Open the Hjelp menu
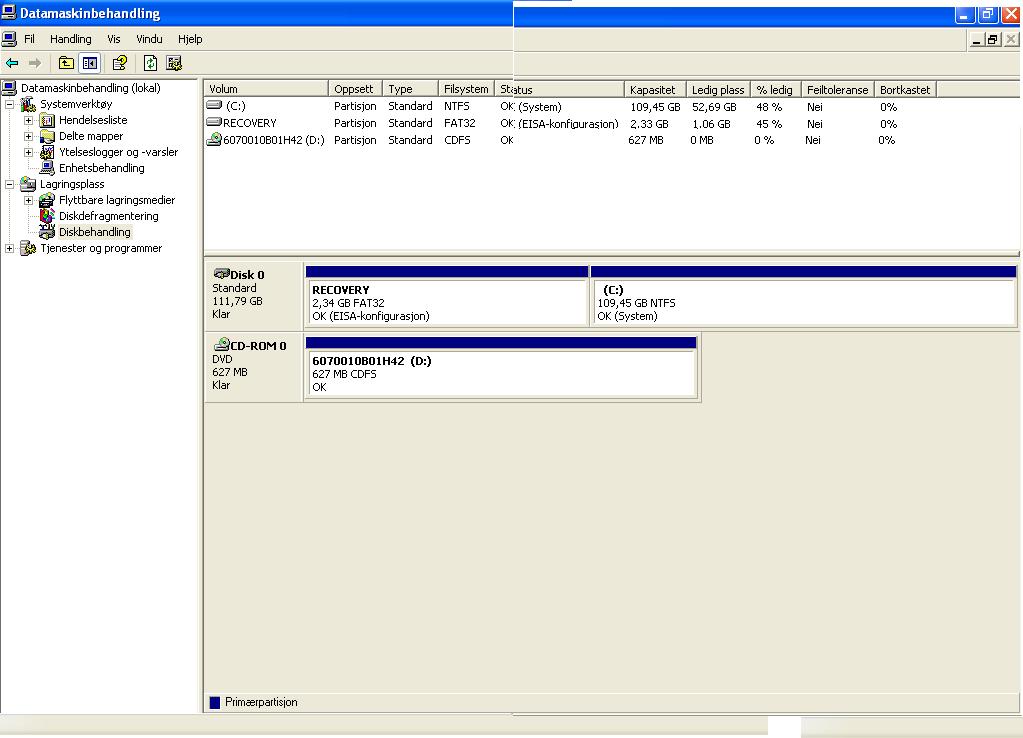The image size is (1023, 738). pyautogui.click(x=190, y=39)
